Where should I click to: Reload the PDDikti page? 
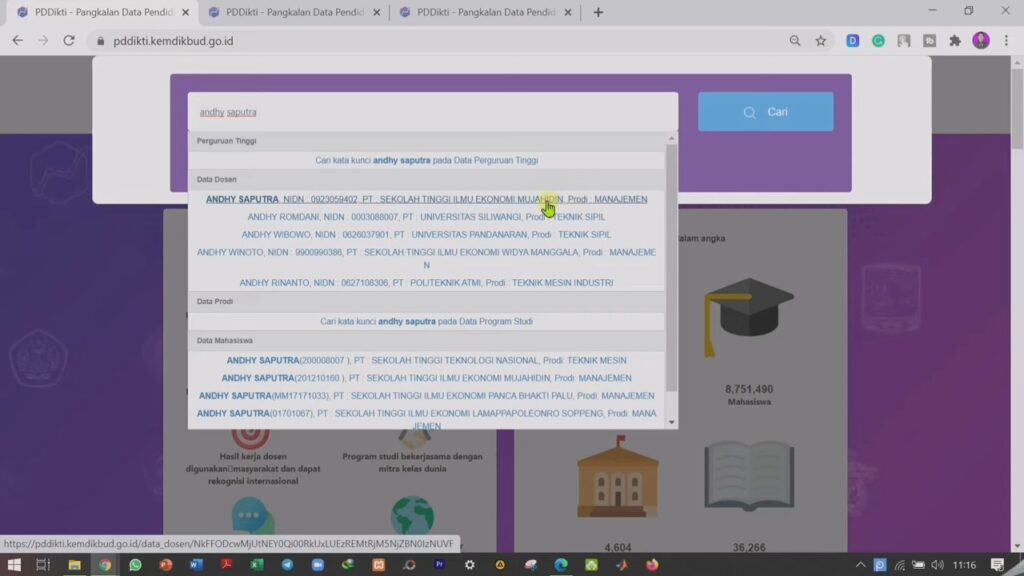click(x=68, y=41)
